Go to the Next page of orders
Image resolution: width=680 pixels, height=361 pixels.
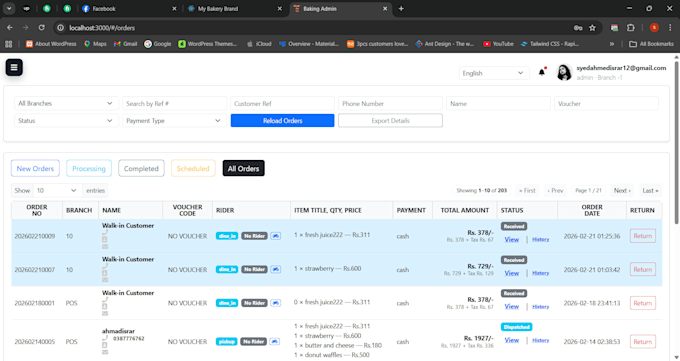click(622, 190)
